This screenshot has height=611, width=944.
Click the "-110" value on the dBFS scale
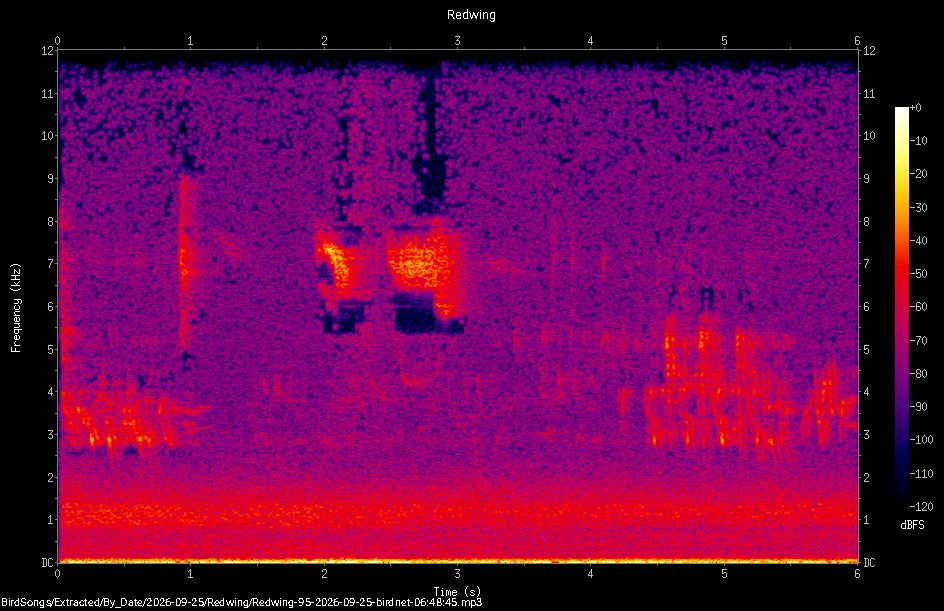click(x=922, y=474)
